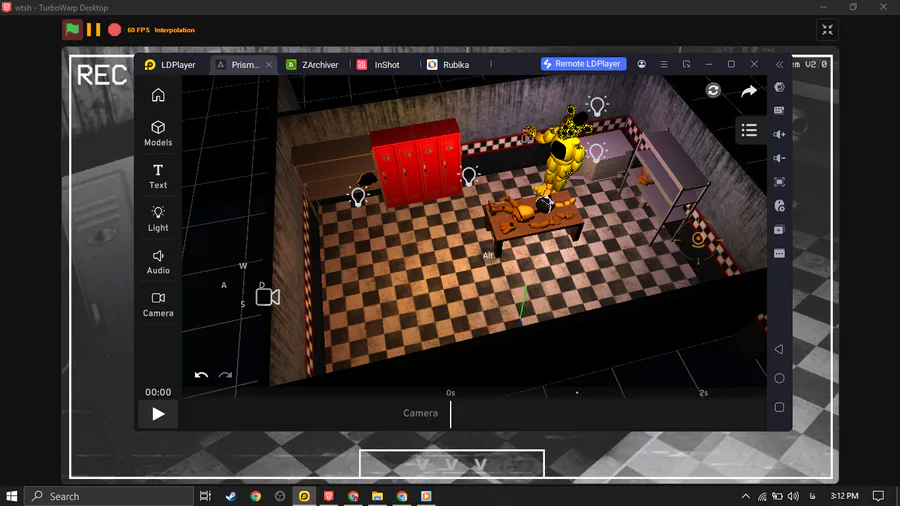900x506 pixels.
Task: Select the camera object in viewport
Action: click(267, 297)
